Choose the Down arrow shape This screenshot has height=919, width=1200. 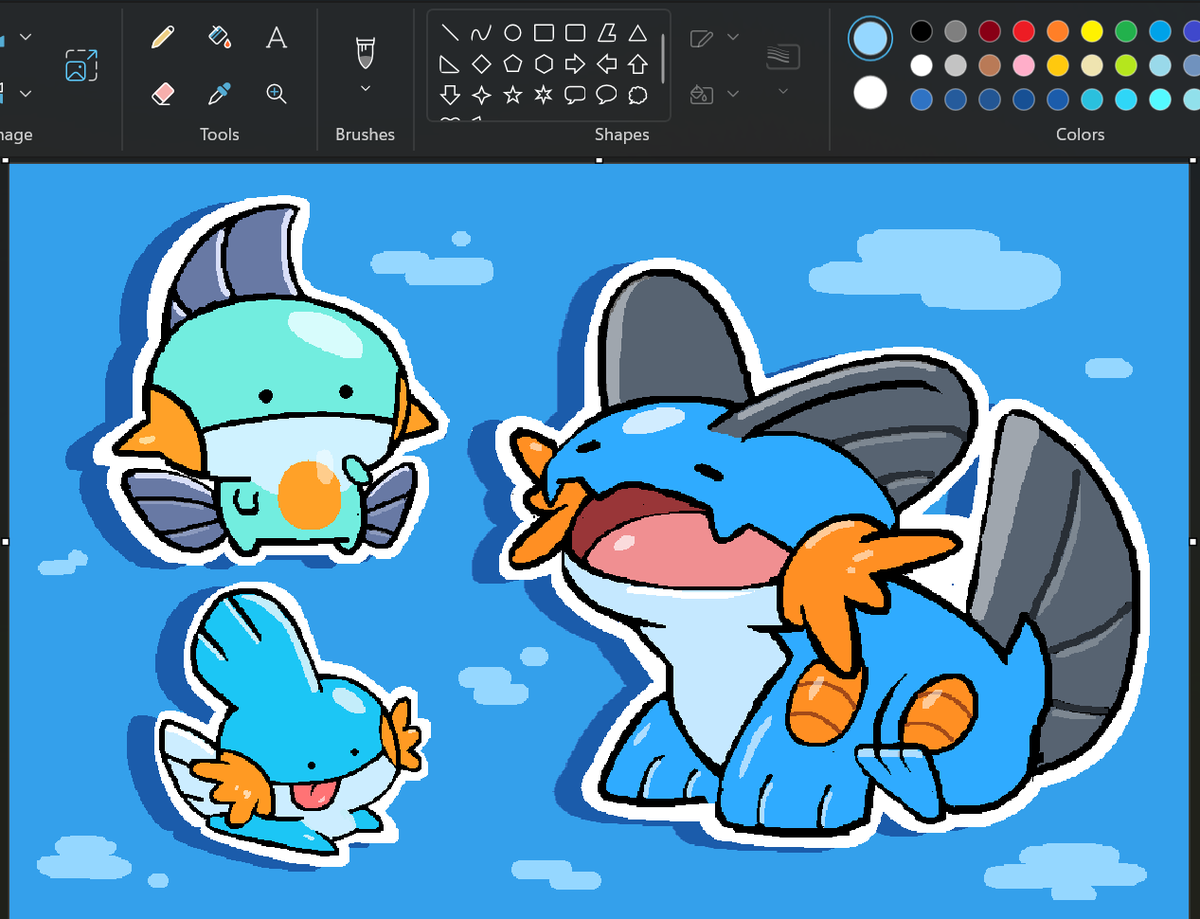[450, 95]
